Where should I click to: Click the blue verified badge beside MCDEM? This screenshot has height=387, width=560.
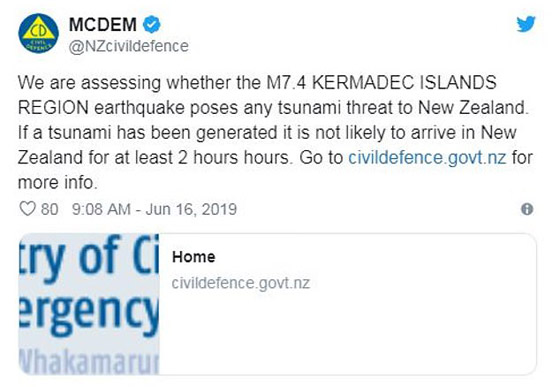(x=152, y=25)
